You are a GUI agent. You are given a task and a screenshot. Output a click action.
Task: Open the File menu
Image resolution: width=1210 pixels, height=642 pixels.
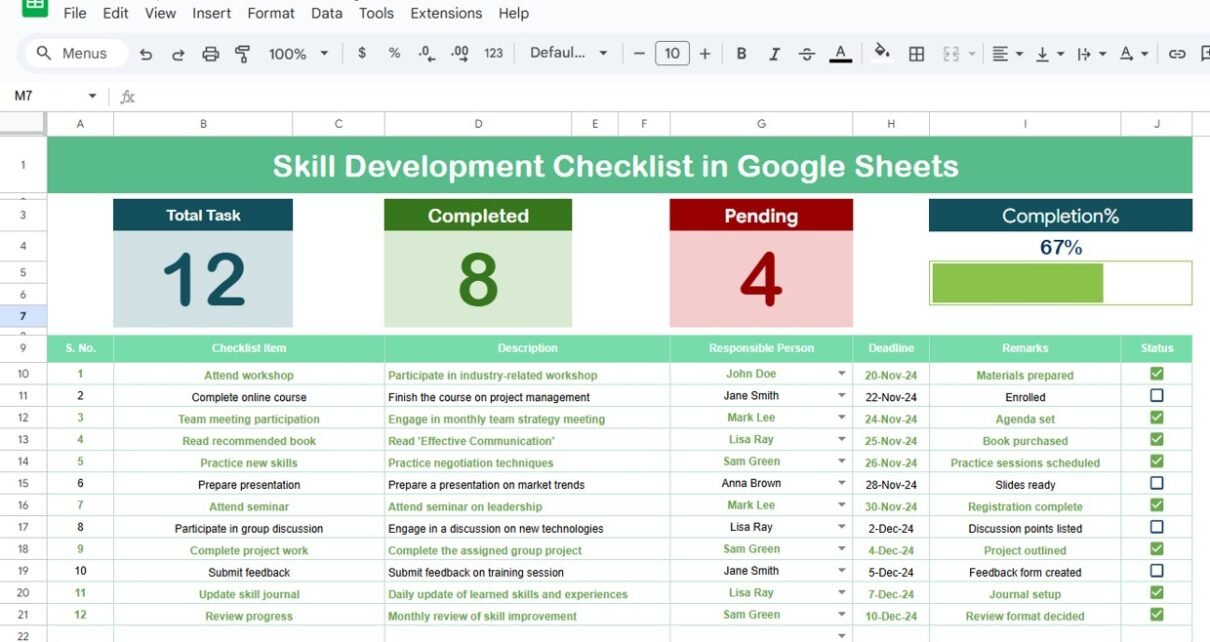[x=74, y=13]
